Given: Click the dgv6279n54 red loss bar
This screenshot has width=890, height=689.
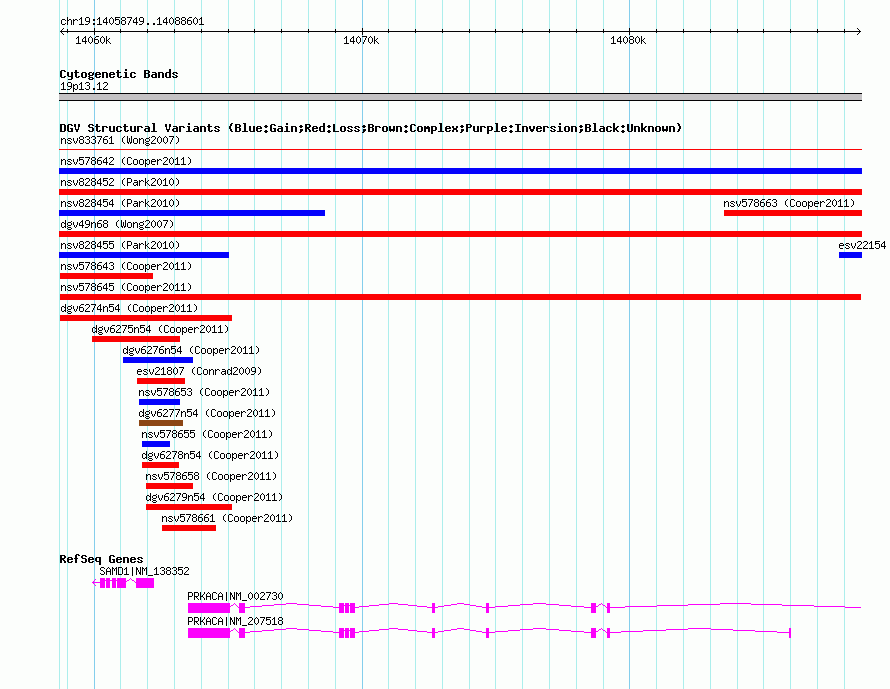Looking at the screenshot, I should point(189,507).
